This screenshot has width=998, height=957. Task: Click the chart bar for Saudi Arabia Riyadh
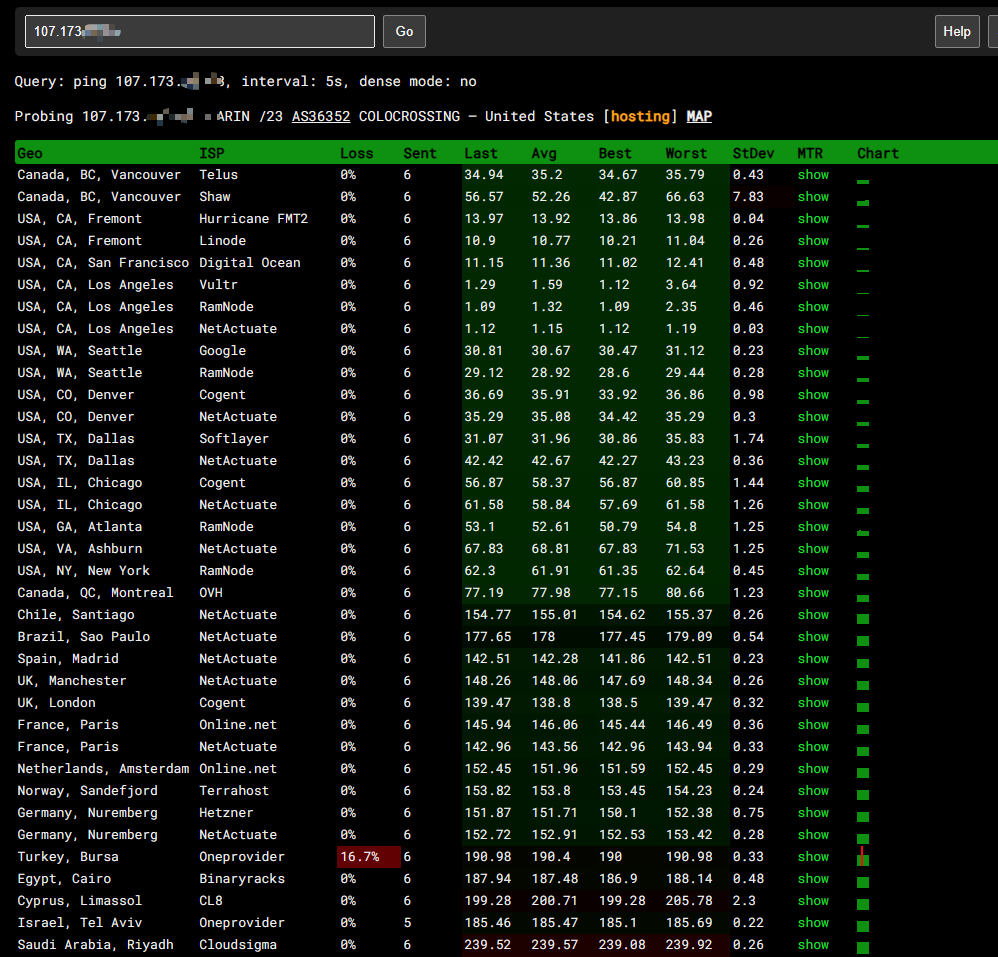click(863, 947)
